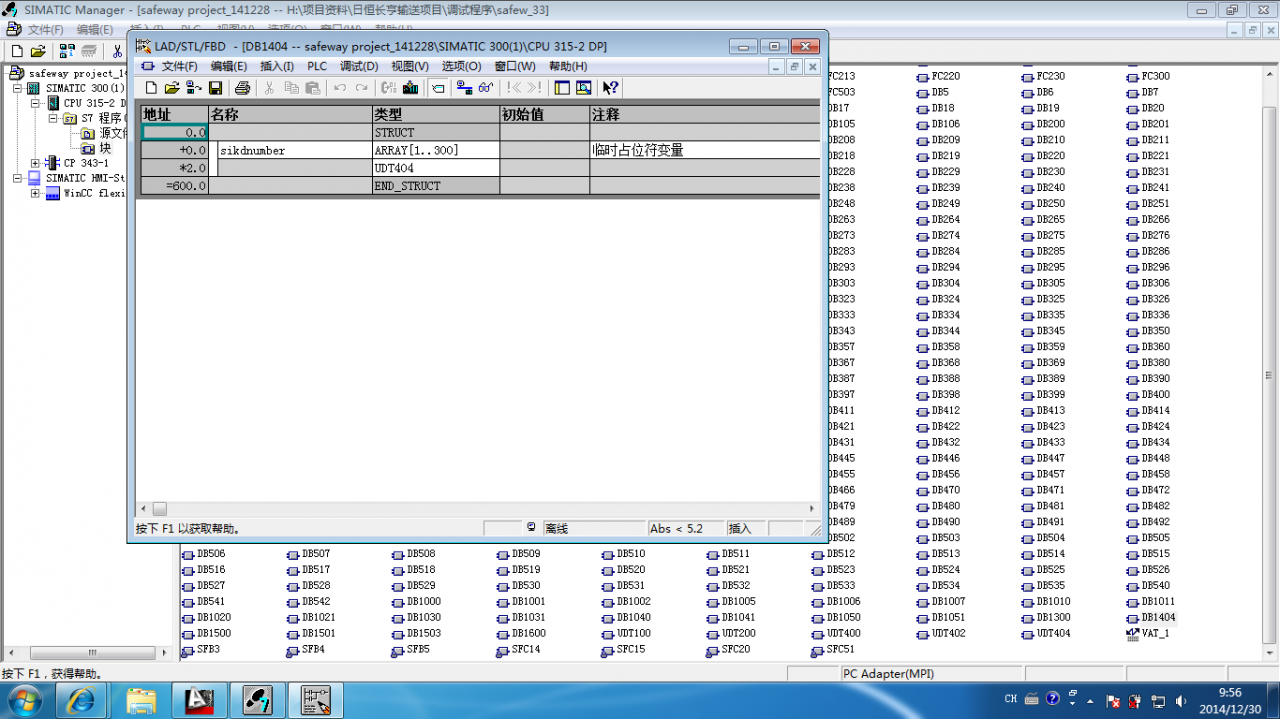
Task: Select DB1404 block icon in SIMATIC Manager
Action: point(1152,618)
